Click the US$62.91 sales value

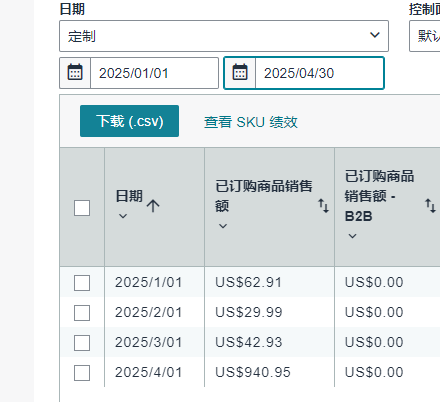tap(249, 283)
